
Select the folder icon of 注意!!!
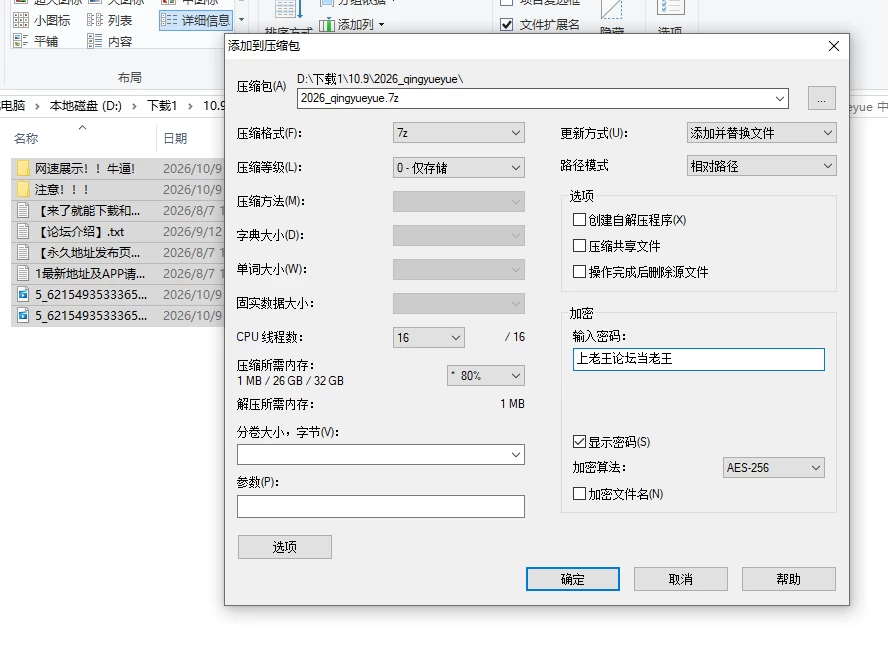tap(23, 189)
